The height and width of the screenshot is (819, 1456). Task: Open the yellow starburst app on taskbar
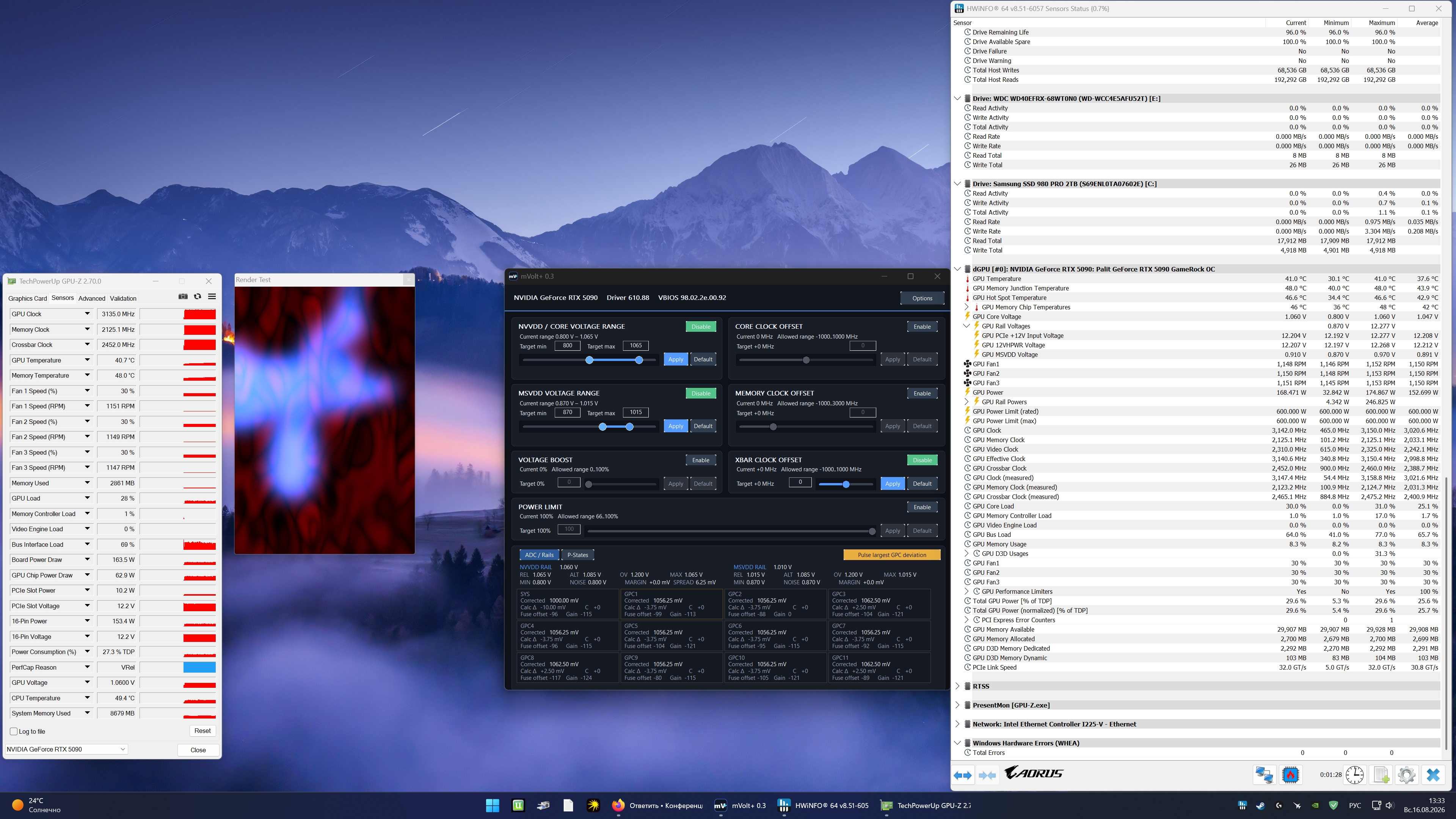click(593, 805)
